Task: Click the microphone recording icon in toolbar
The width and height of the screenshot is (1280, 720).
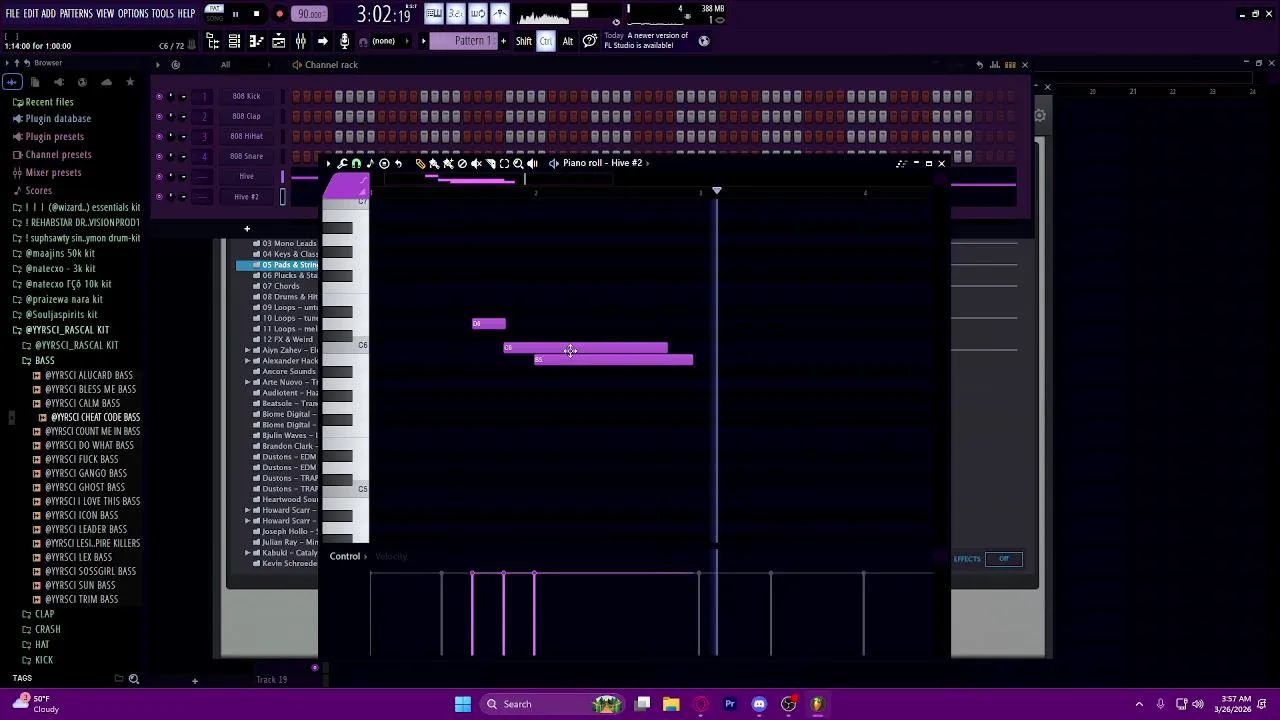Action: (x=344, y=41)
